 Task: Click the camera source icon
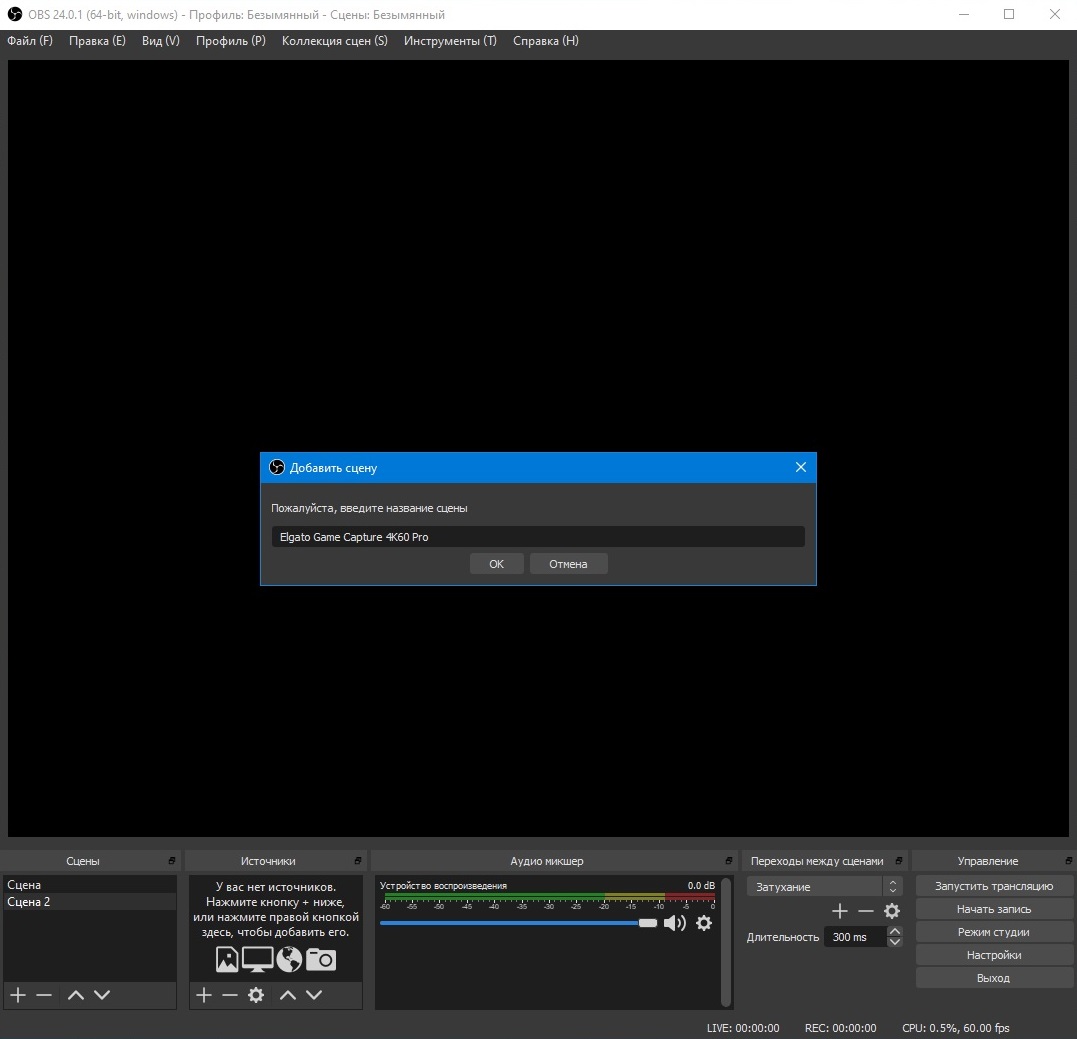click(x=321, y=959)
